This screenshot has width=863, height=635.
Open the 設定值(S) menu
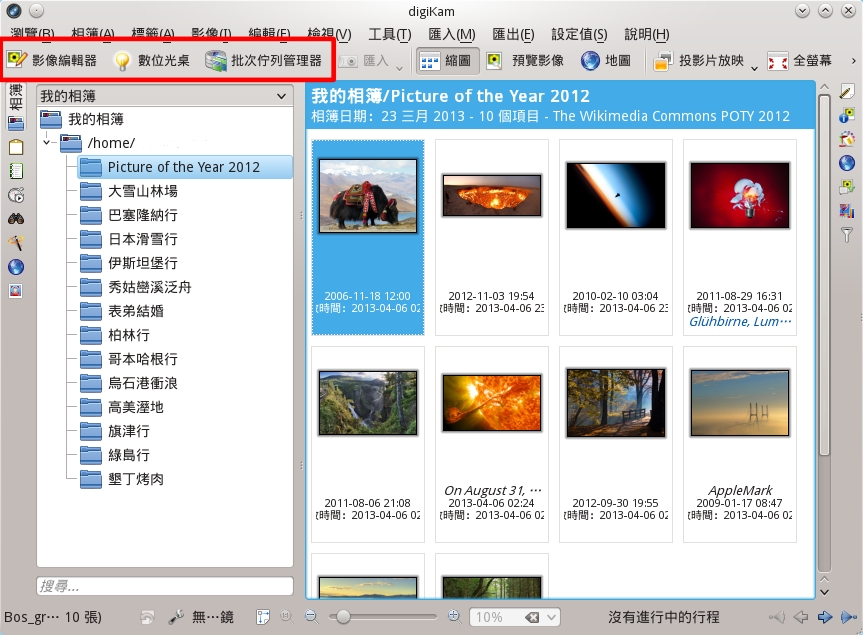tap(580, 35)
